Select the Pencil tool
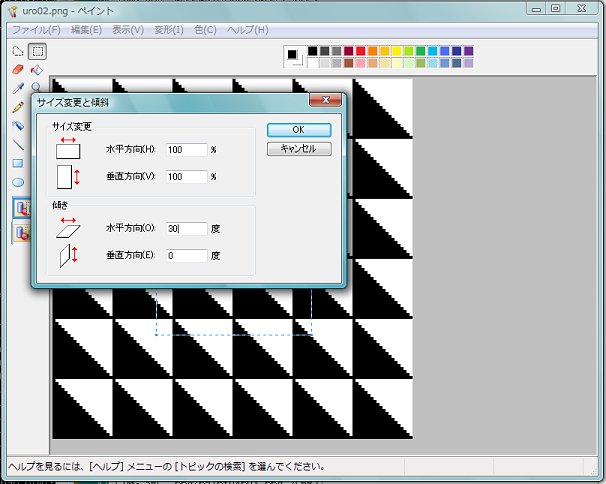The image size is (606, 484). tap(17, 107)
